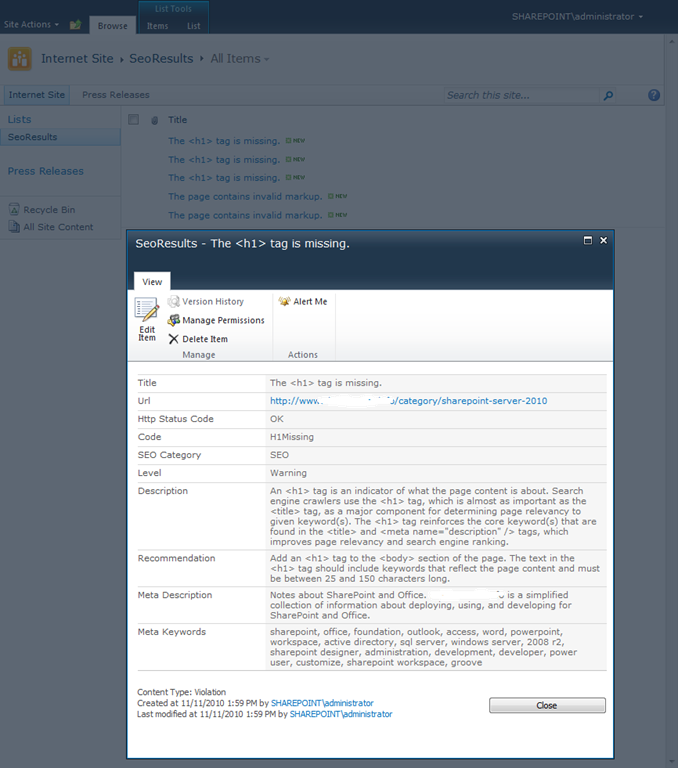Viewport: 678px width, 768px height.
Task: Choose Delete Item in the ribbon
Action: point(198,339)
